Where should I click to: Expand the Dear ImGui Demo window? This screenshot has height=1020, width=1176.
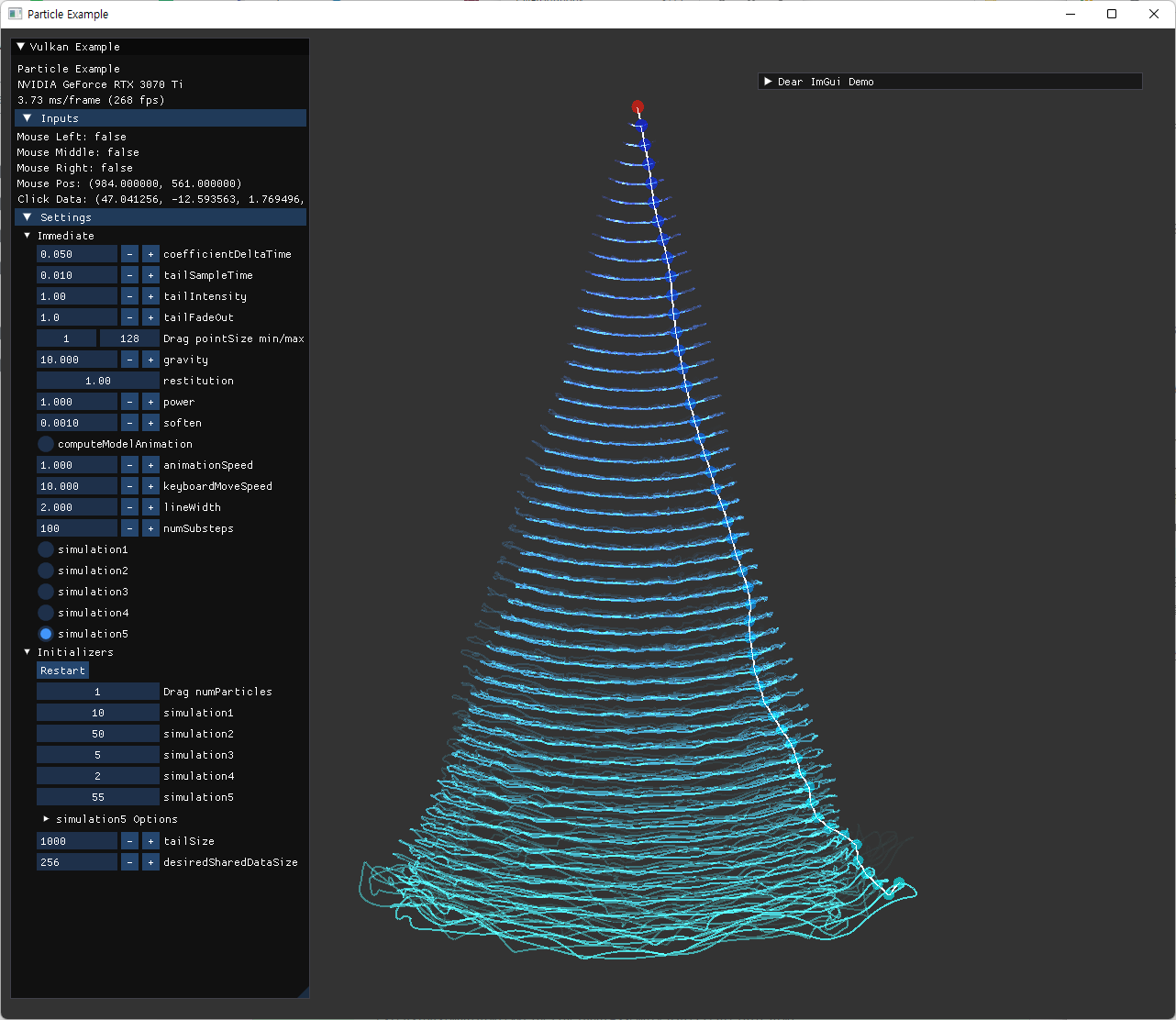(x=768, y=82)
